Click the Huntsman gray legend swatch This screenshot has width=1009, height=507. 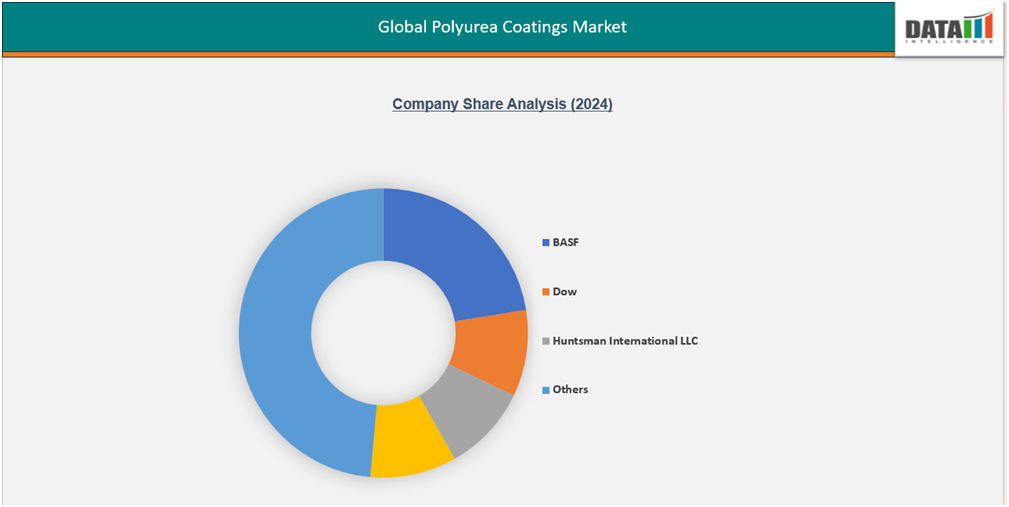pos(546,341)
